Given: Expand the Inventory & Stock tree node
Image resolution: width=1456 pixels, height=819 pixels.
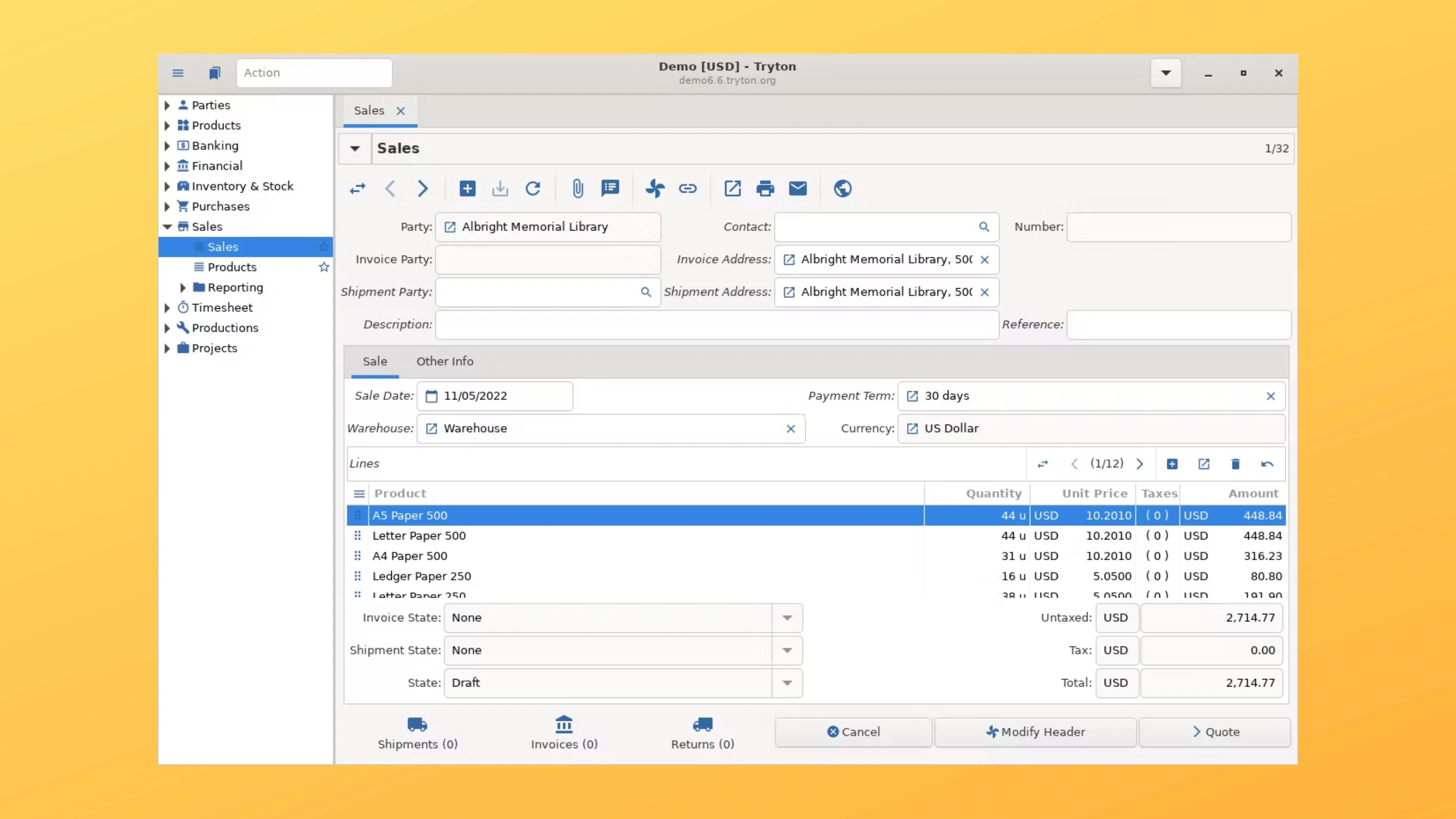Looking at the screenshot, I should coord(167,186).
